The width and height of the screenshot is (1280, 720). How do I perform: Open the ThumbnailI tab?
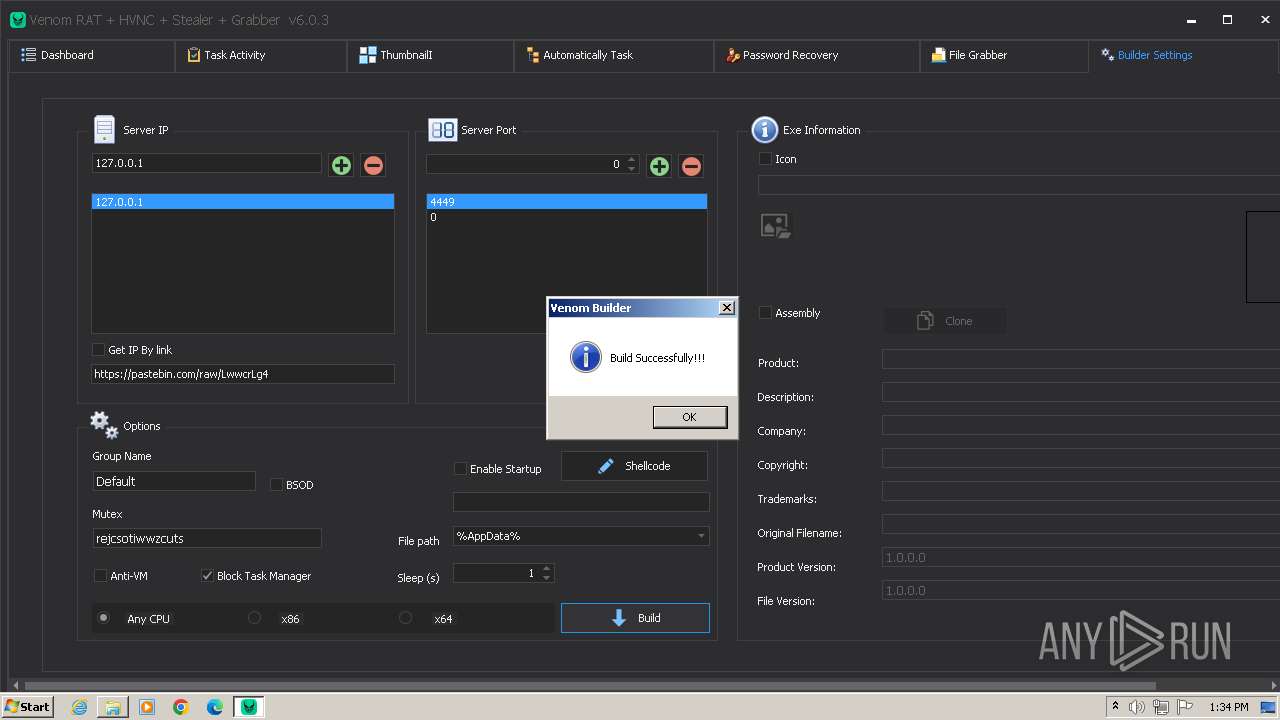click(431, 55)
